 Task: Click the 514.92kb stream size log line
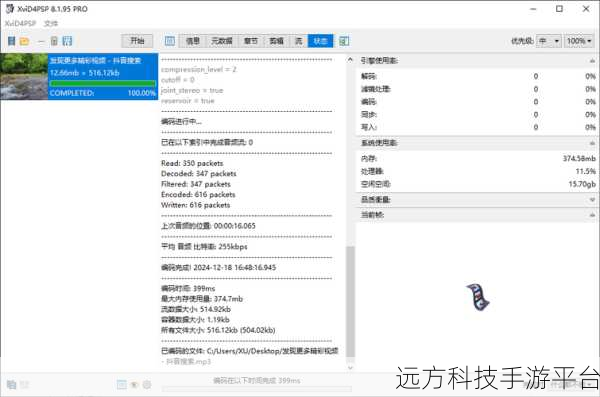point(196,309)
